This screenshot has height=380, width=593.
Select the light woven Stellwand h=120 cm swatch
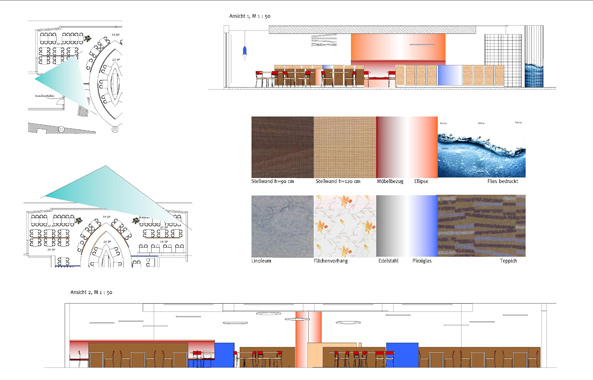pos(345,147)
